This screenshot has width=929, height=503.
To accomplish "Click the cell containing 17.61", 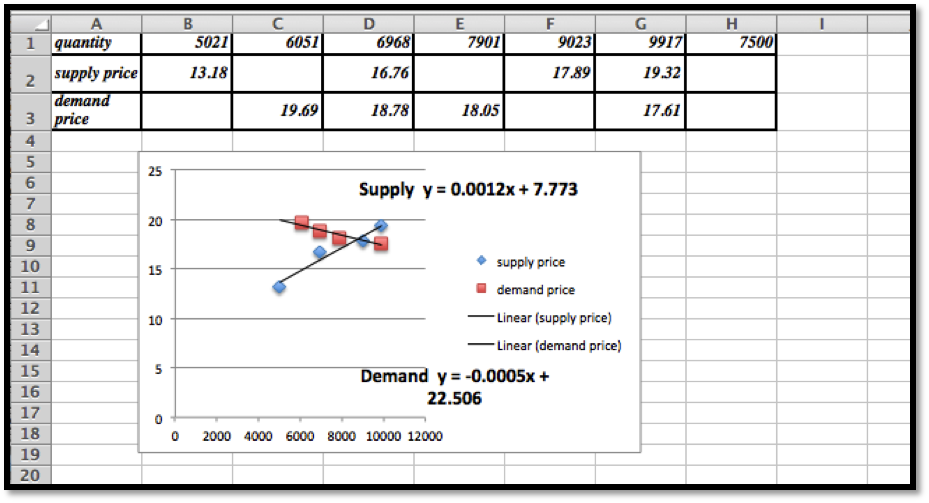I will (x=640, y=111).
